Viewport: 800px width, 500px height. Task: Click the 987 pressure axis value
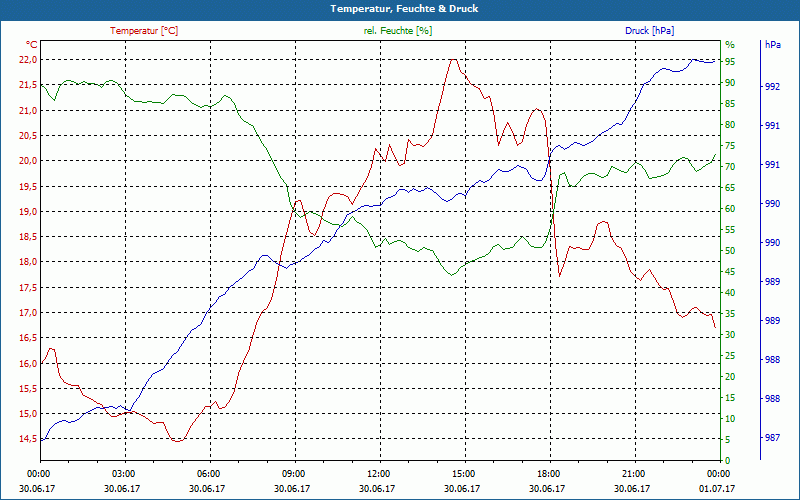[x=772, y=438]
